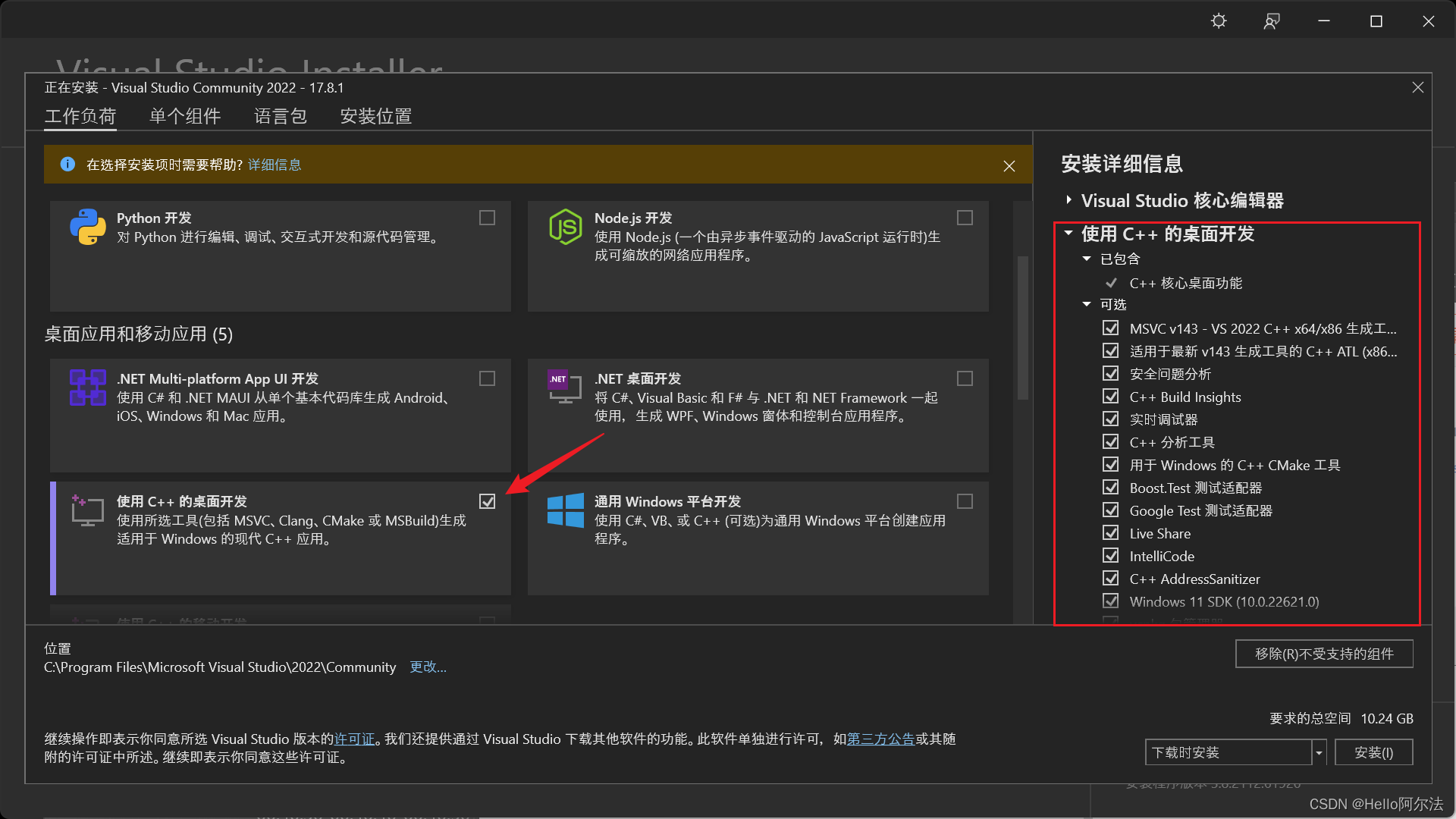Expand Visual Studio 核心编辑器 node
Screen dimensions: 1456x819
coord(1068,200)
